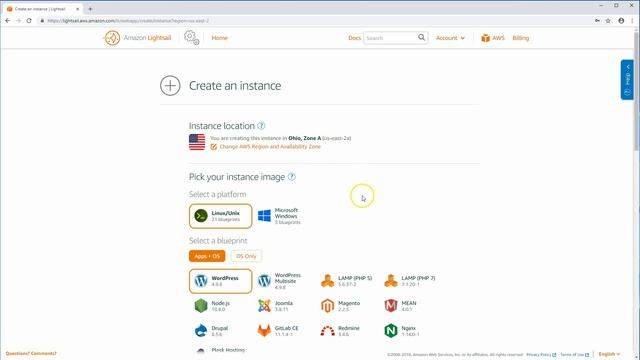Open a new browser tab
This screenshot has height=360, width=640.
(x=90, y=9)
